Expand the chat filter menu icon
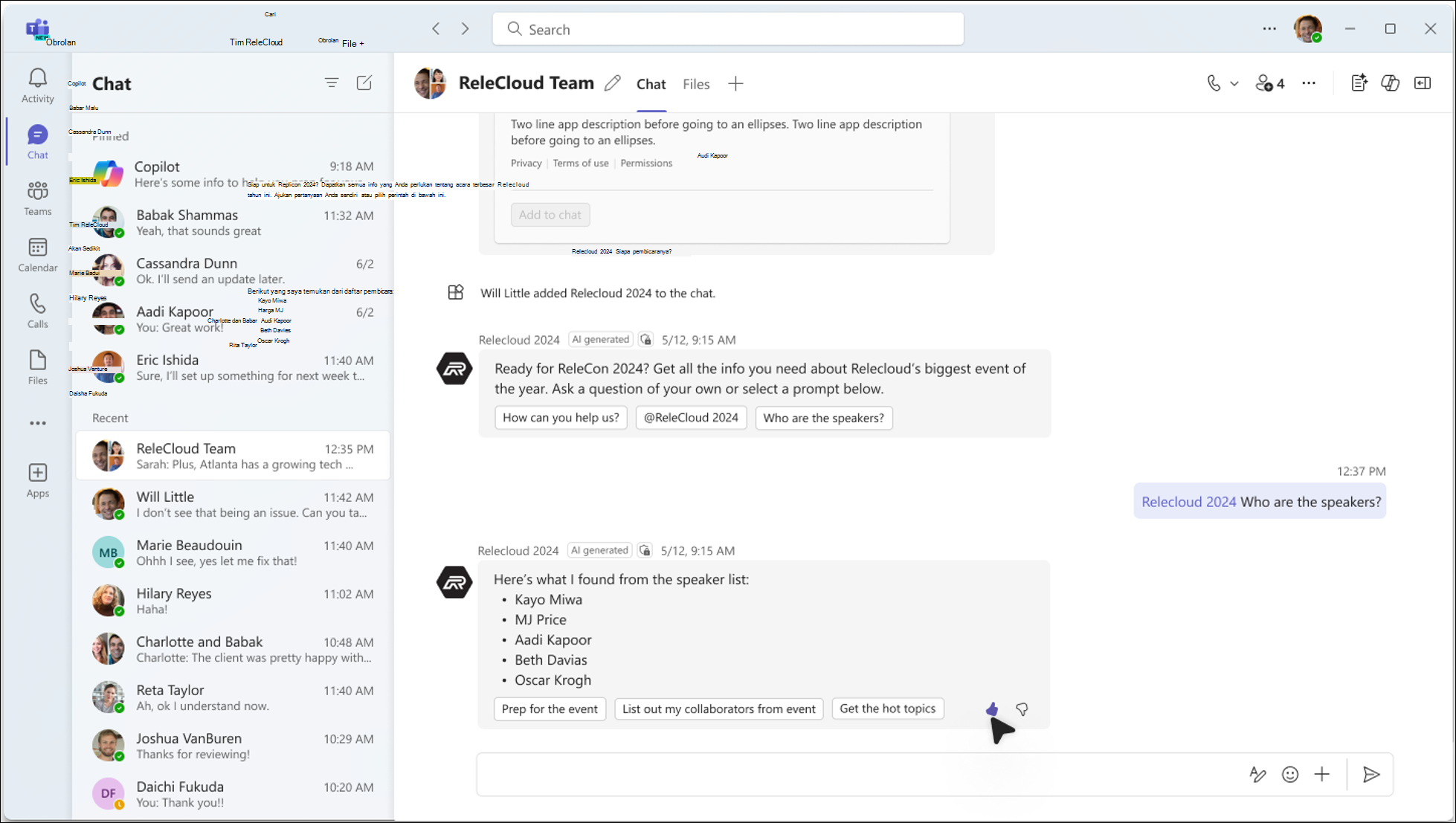The image size is (1456, 823). tap(331, 83)
